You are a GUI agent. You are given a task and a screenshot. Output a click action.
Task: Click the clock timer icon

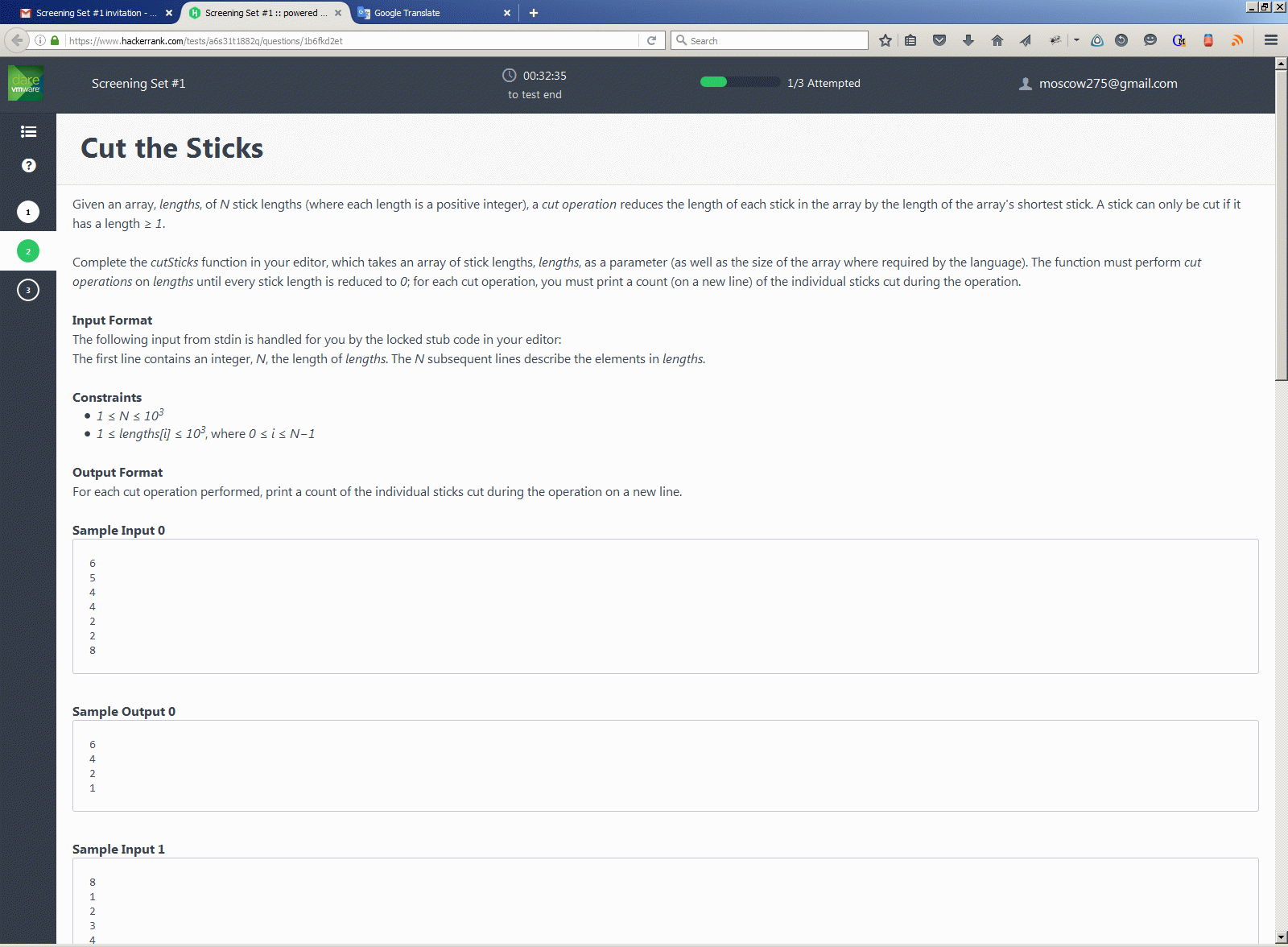click(x=510, y=75)
